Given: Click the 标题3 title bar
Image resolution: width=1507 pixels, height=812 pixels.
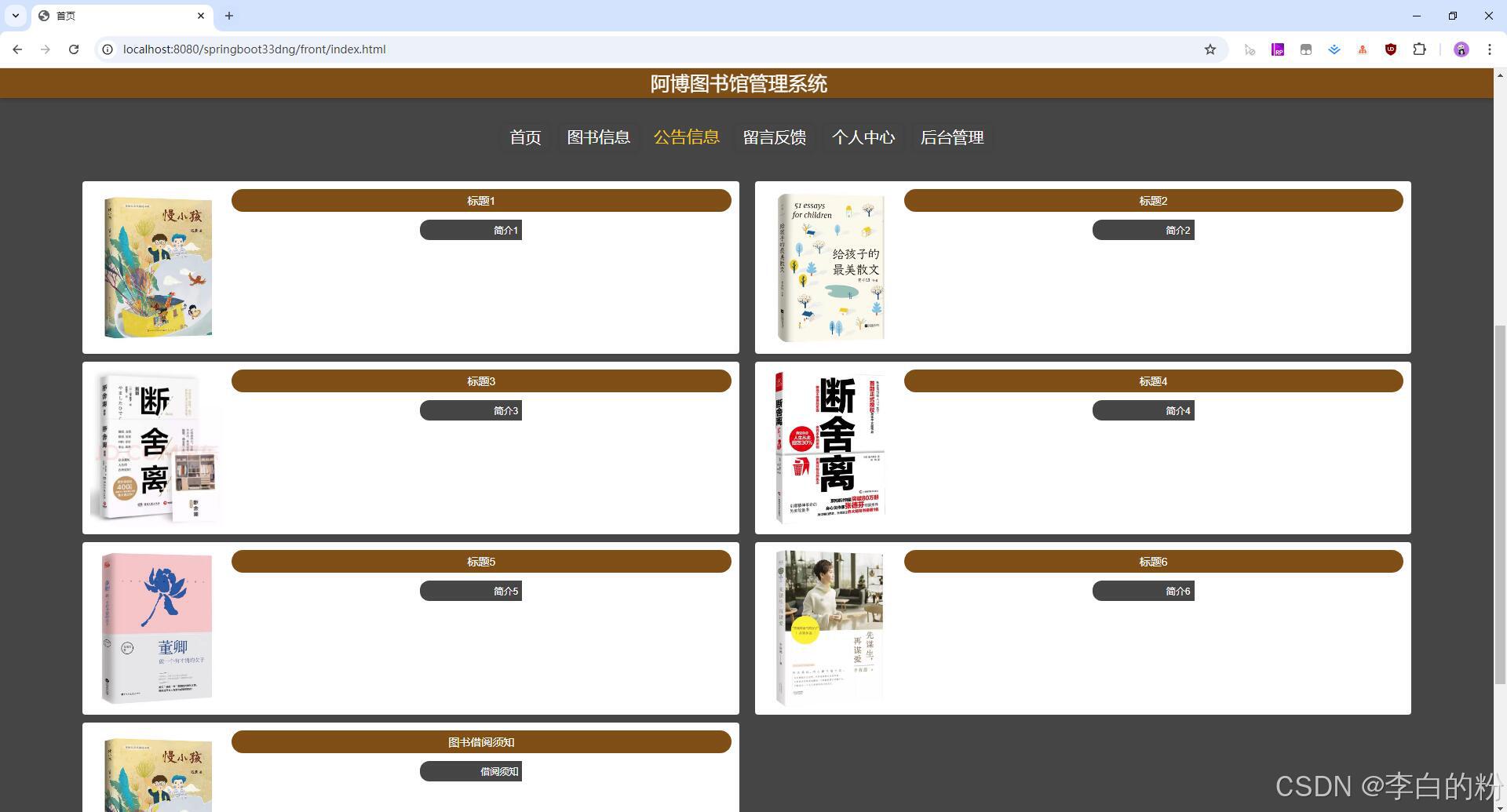Looking at the screenshot, I should pos(481,381).
